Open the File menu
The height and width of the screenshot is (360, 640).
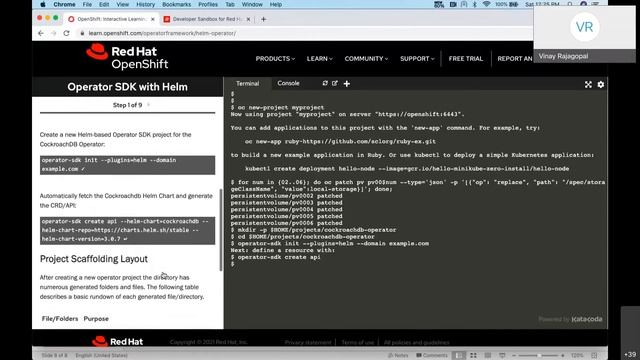pos(87,4)
